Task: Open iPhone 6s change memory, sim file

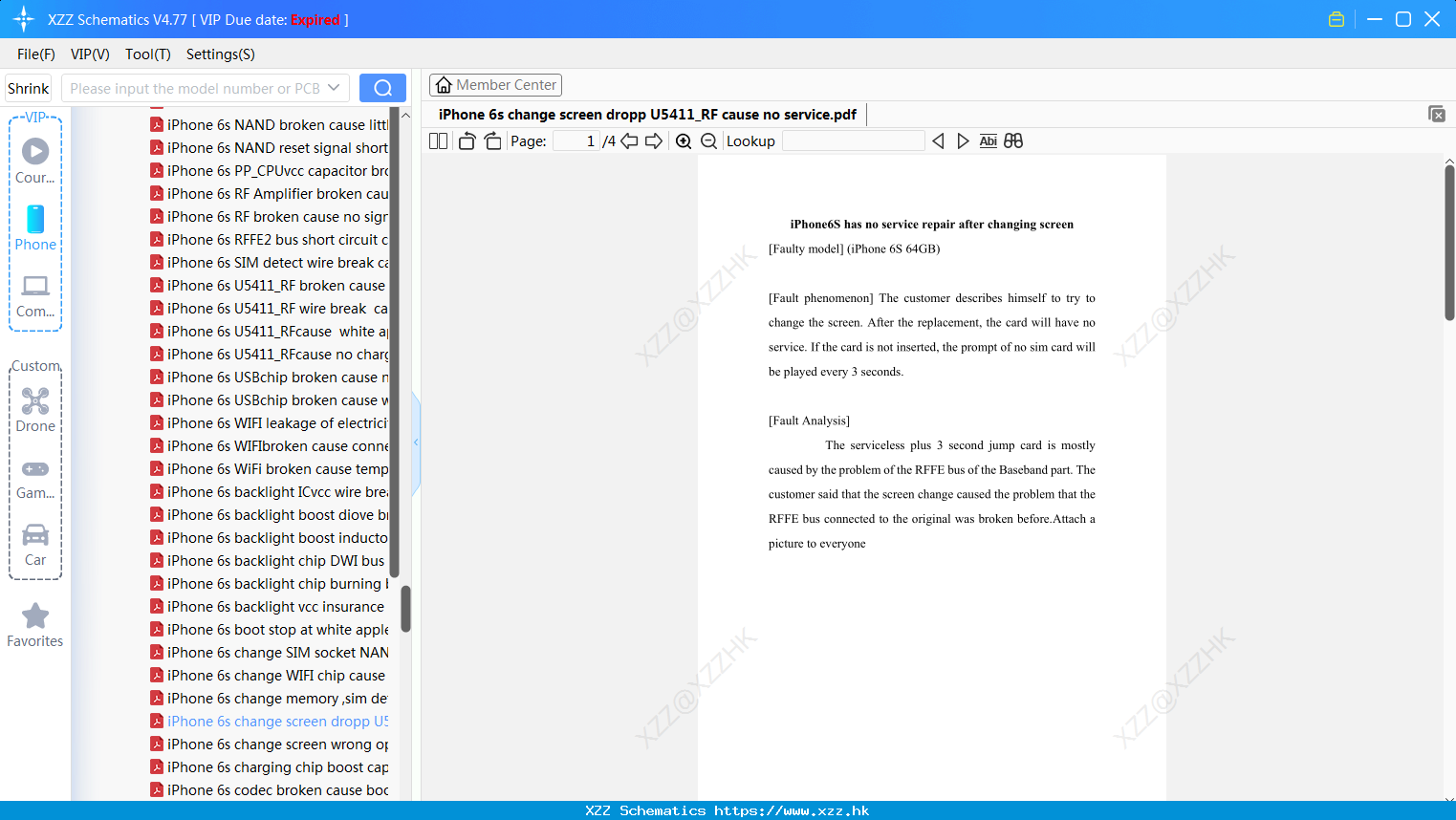Action: click(x=270, y=699)
